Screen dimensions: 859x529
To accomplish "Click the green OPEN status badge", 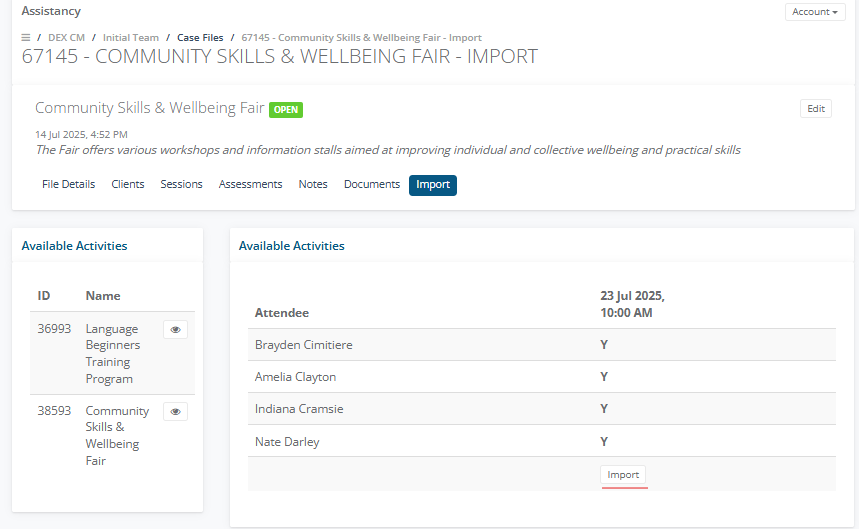I will point(286,110).
